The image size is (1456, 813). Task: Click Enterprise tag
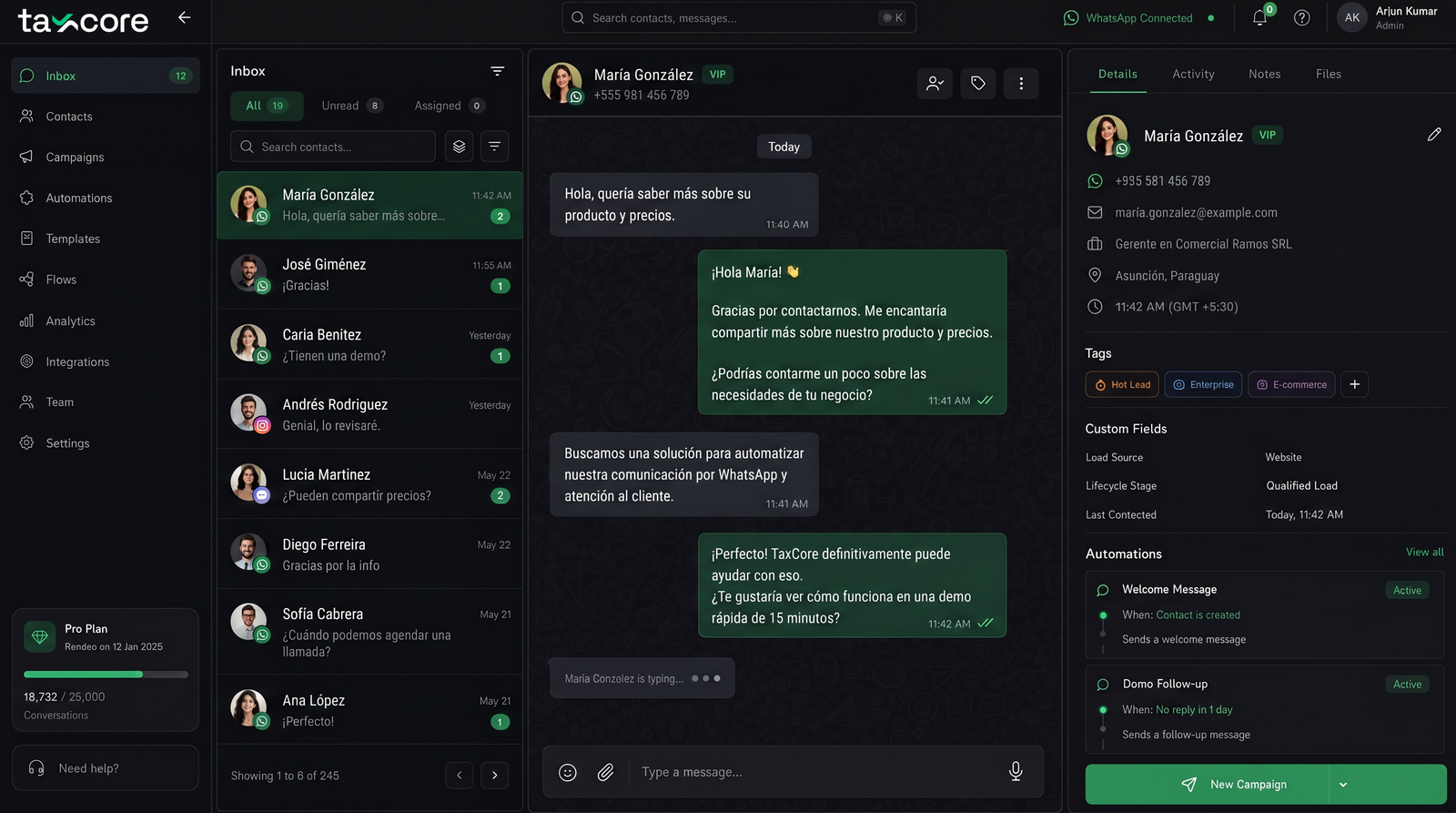(x=1203, y=384)
